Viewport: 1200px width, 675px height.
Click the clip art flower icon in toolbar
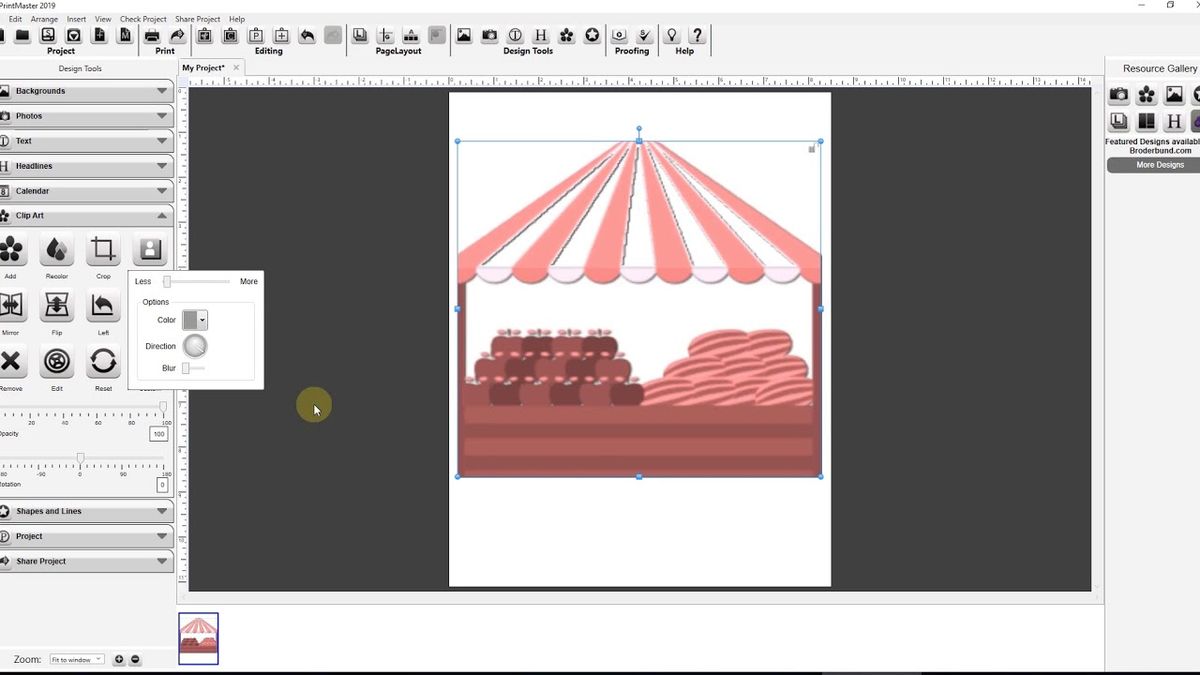[567, 35]
